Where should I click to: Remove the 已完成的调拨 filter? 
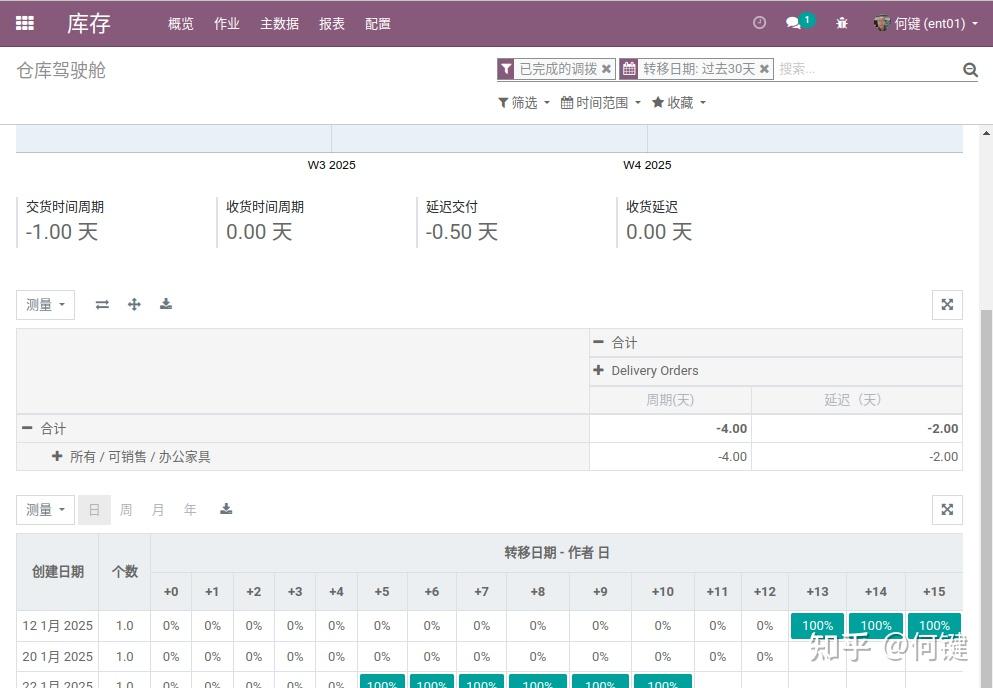(x=606, y=69)
